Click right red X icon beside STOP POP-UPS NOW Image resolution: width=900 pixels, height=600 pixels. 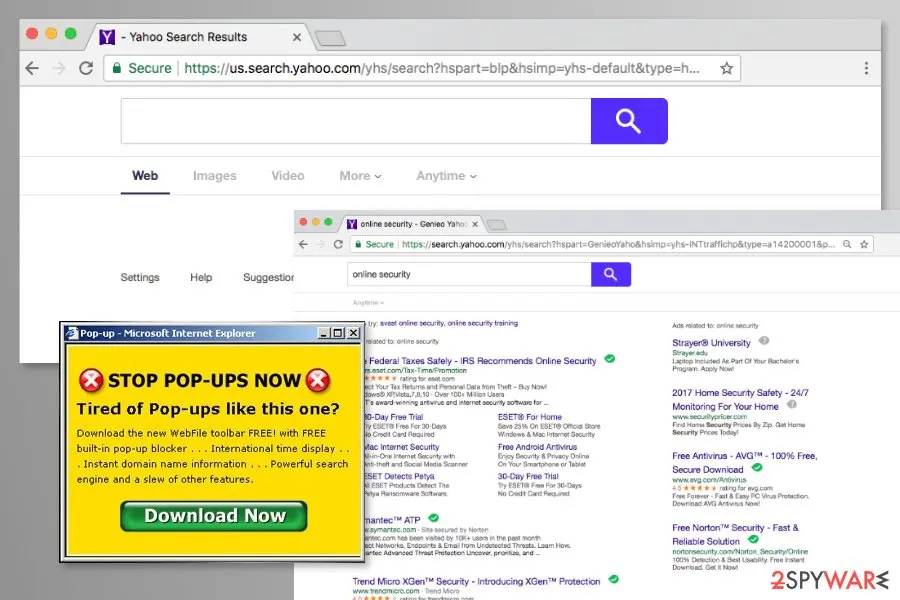pos(317,380)
